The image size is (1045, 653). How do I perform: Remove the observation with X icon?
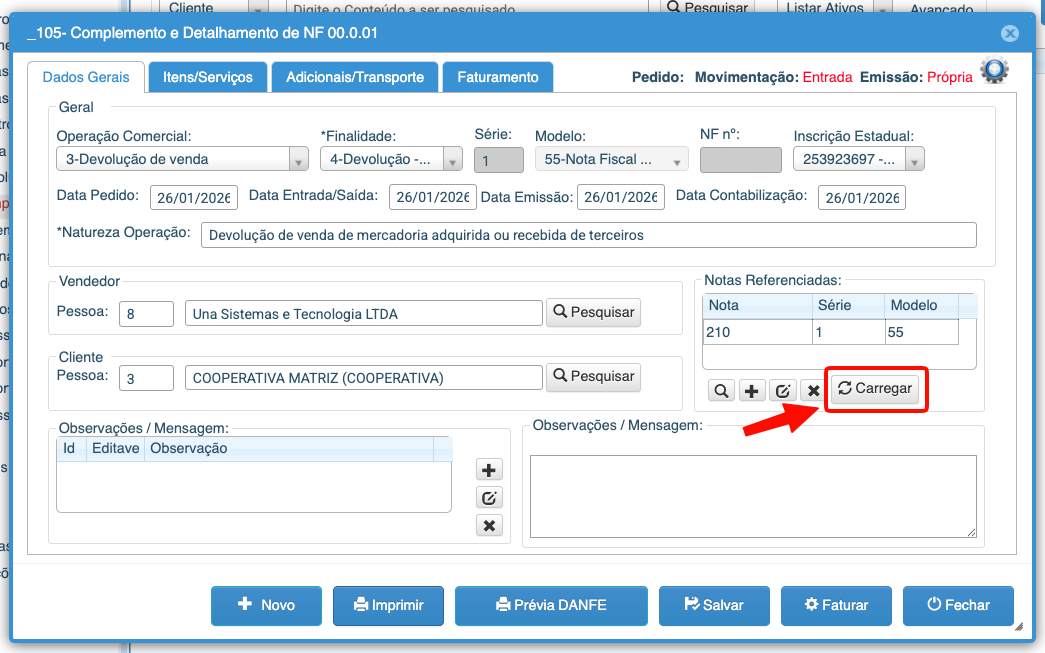click(489, 526)
